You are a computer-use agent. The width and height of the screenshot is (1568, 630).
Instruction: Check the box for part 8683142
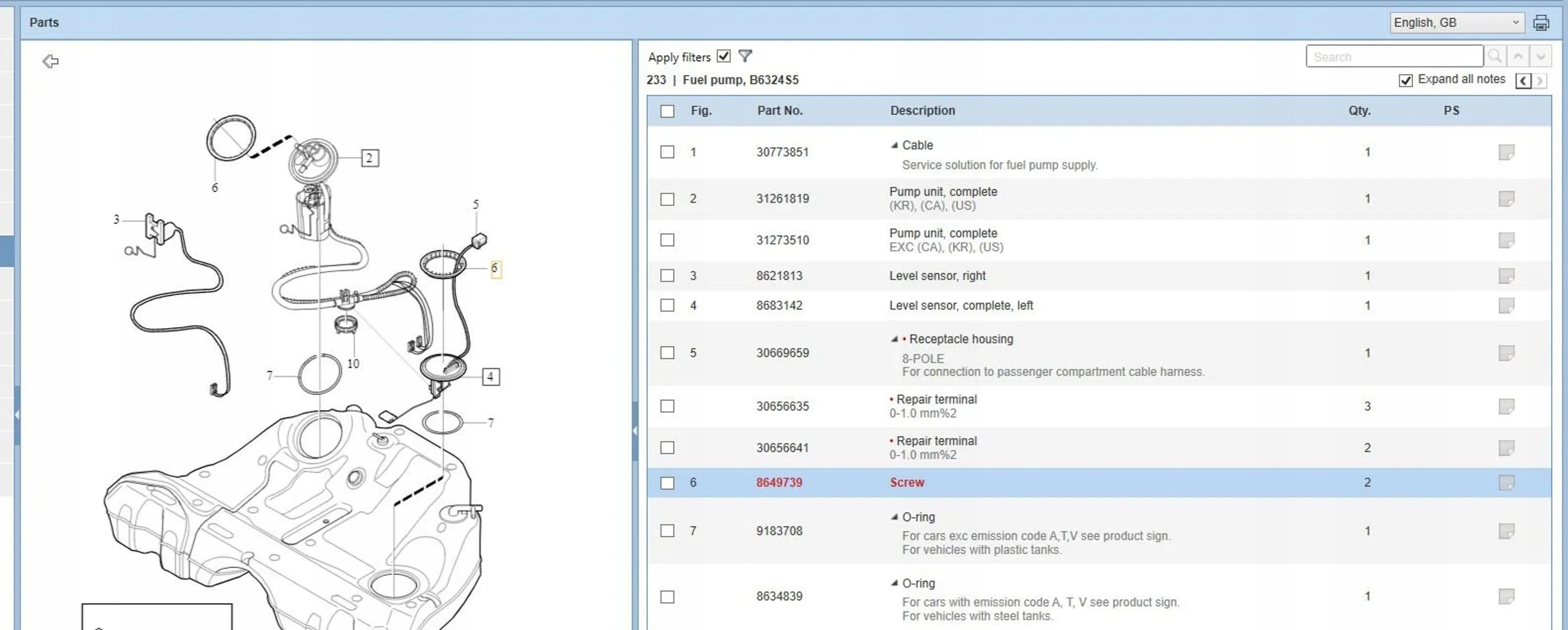click(667, 306)
